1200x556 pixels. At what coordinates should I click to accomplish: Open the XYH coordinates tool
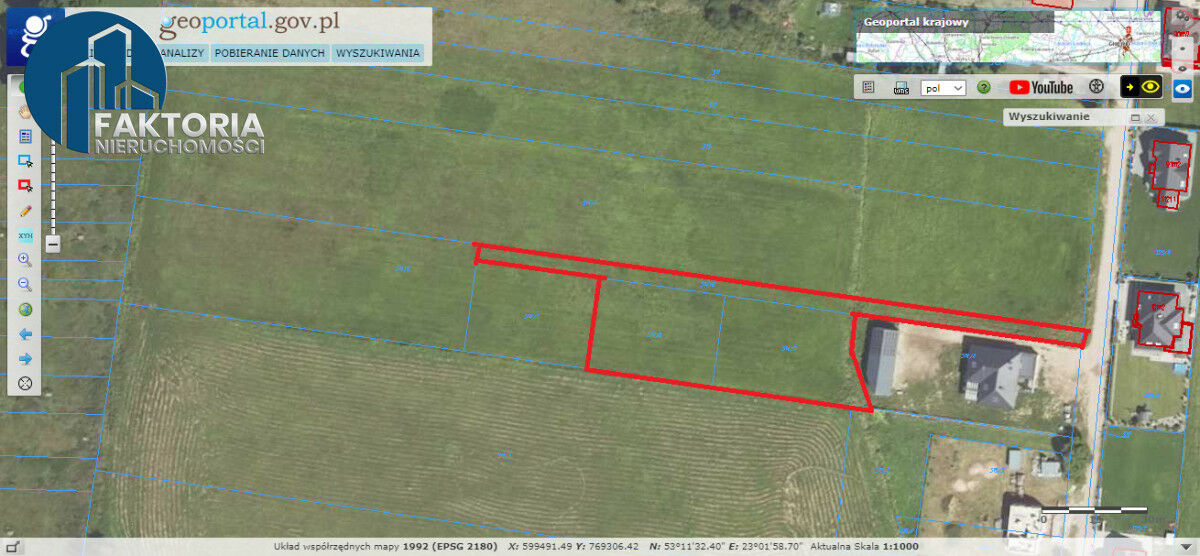(x=25, y=236)
